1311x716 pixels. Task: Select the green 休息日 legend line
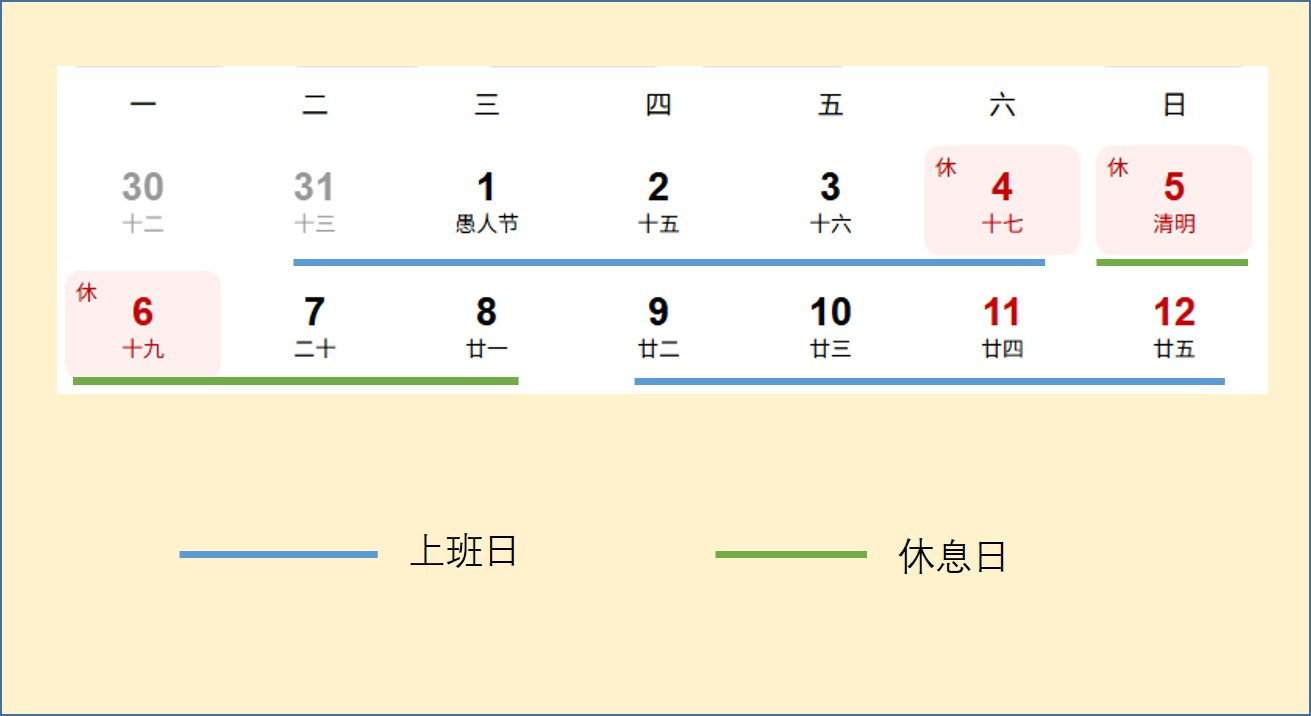(791, 554)
